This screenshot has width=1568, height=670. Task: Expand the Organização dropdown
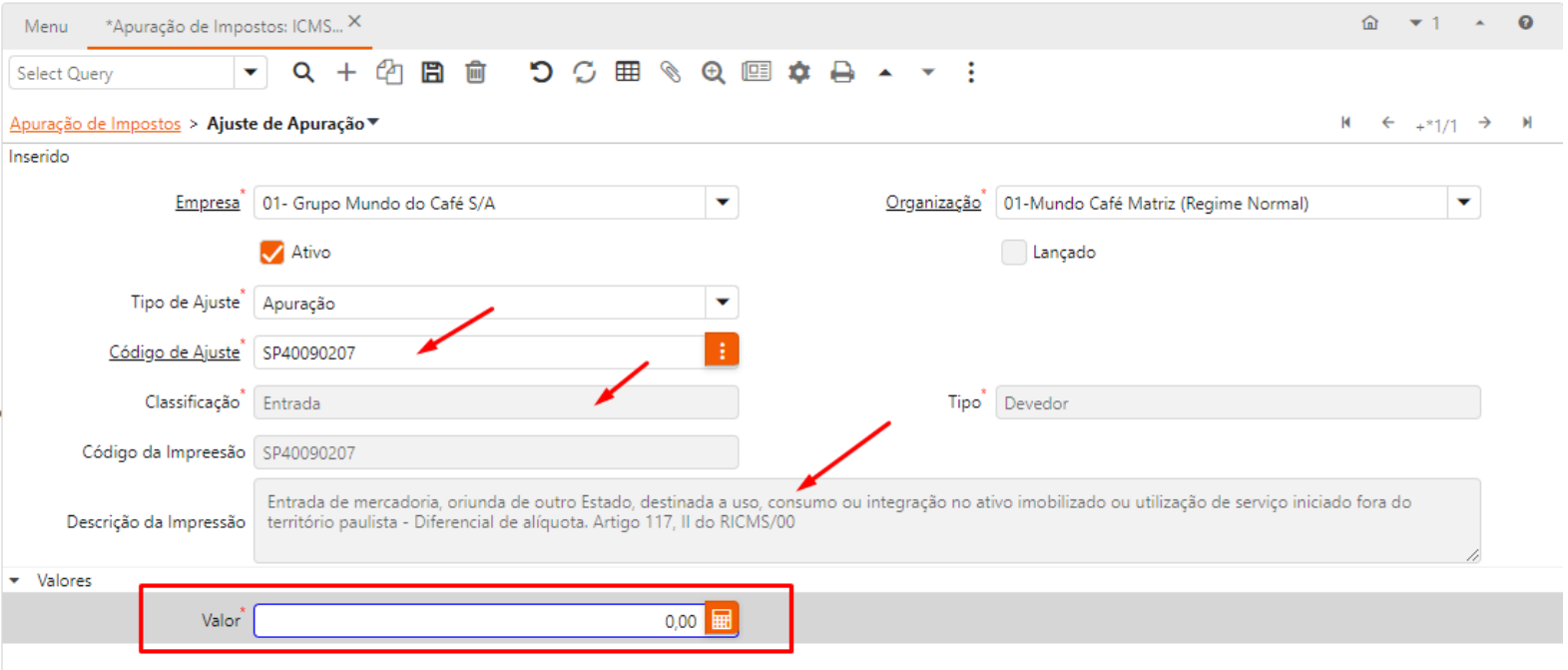1464,203
